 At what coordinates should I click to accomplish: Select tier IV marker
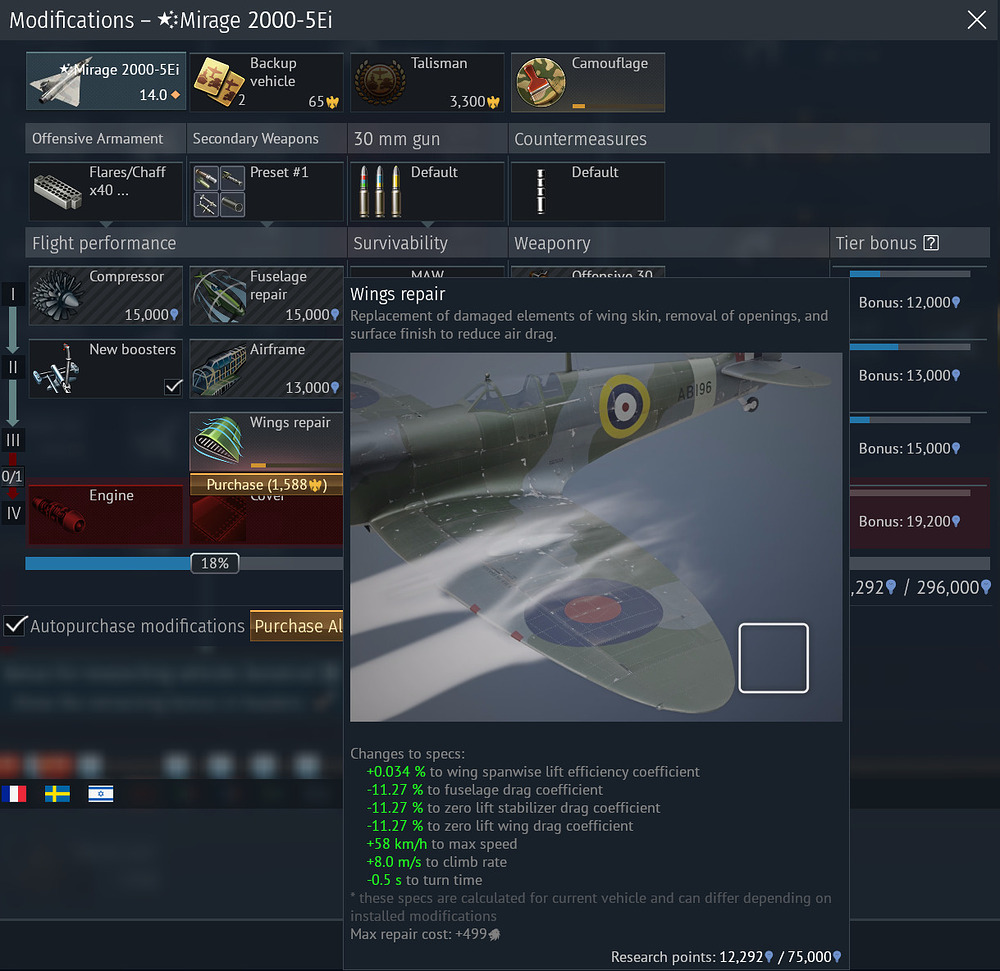13,513
